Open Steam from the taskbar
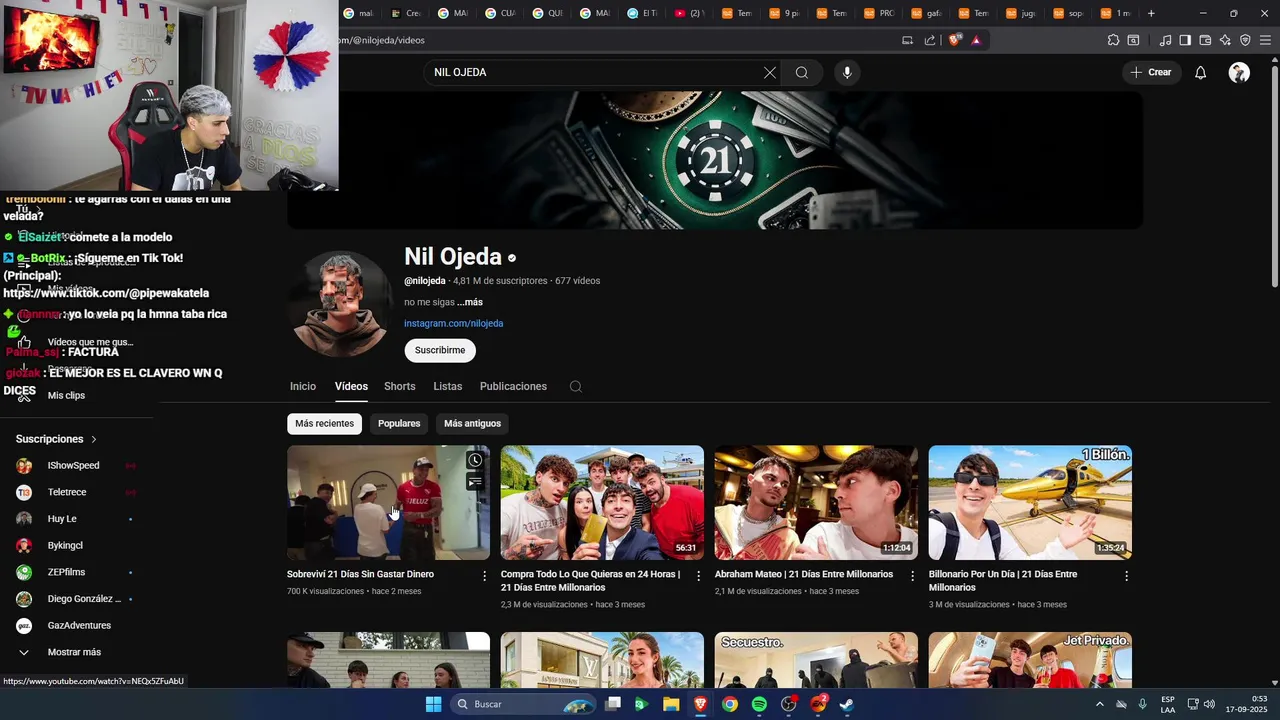Image resolution: width=1280 pixels, height=720 pixels. (846, 704)
